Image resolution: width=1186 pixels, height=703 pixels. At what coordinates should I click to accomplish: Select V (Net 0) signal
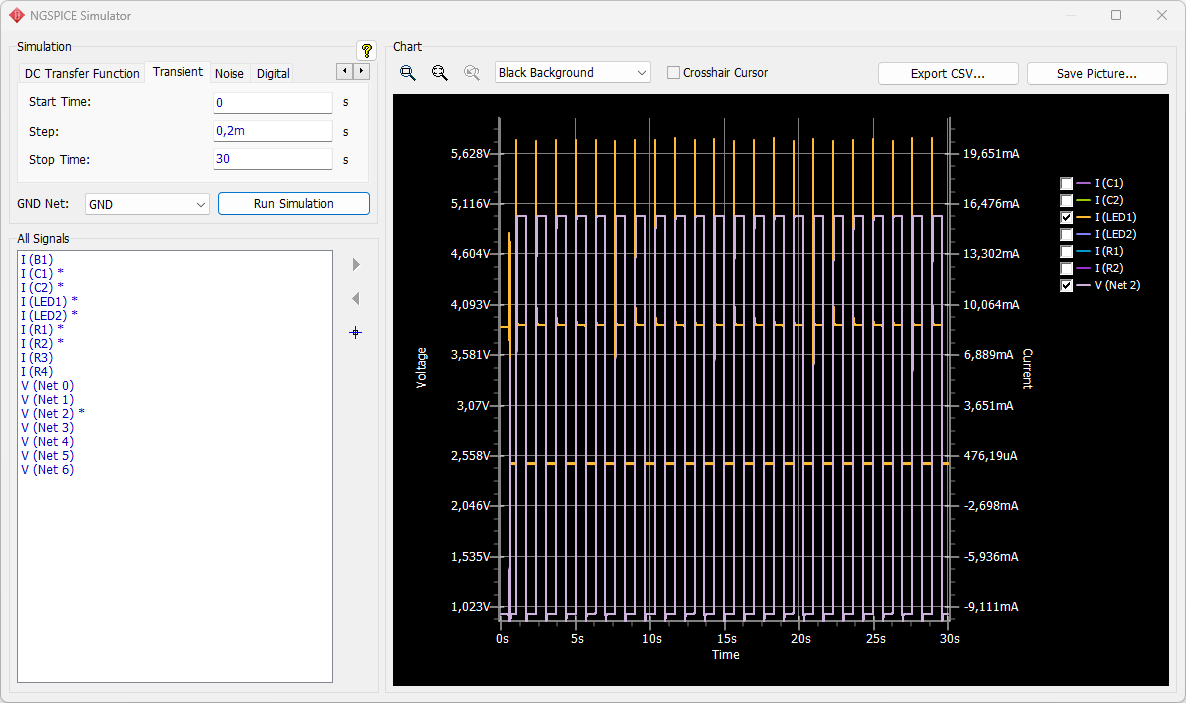pyautogui.click(x=47, y=385)
